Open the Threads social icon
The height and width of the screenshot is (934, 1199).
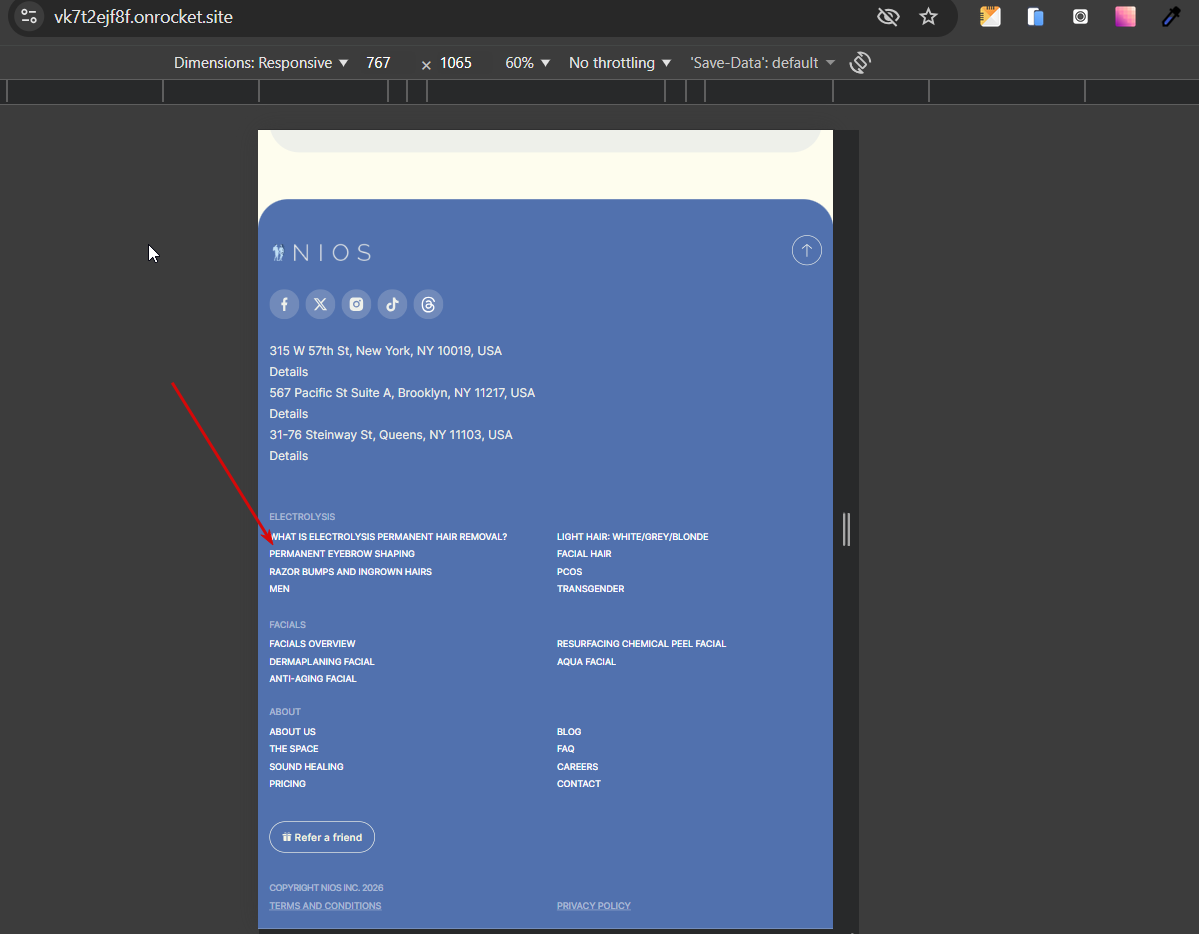[x=428, y=304]
